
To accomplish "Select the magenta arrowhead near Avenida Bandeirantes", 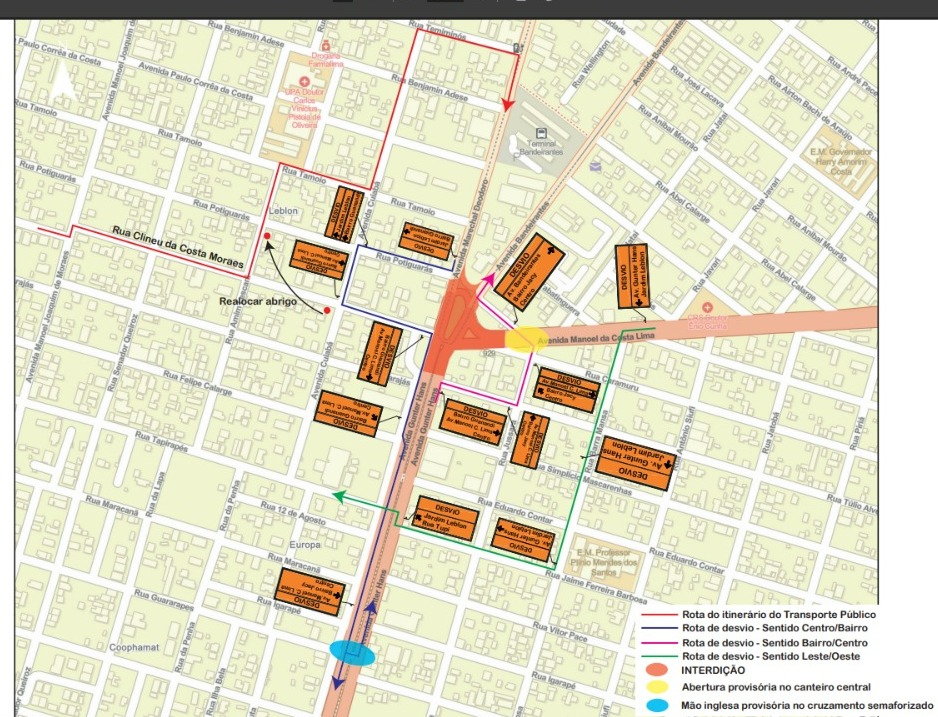I will (x=489, y=278).
